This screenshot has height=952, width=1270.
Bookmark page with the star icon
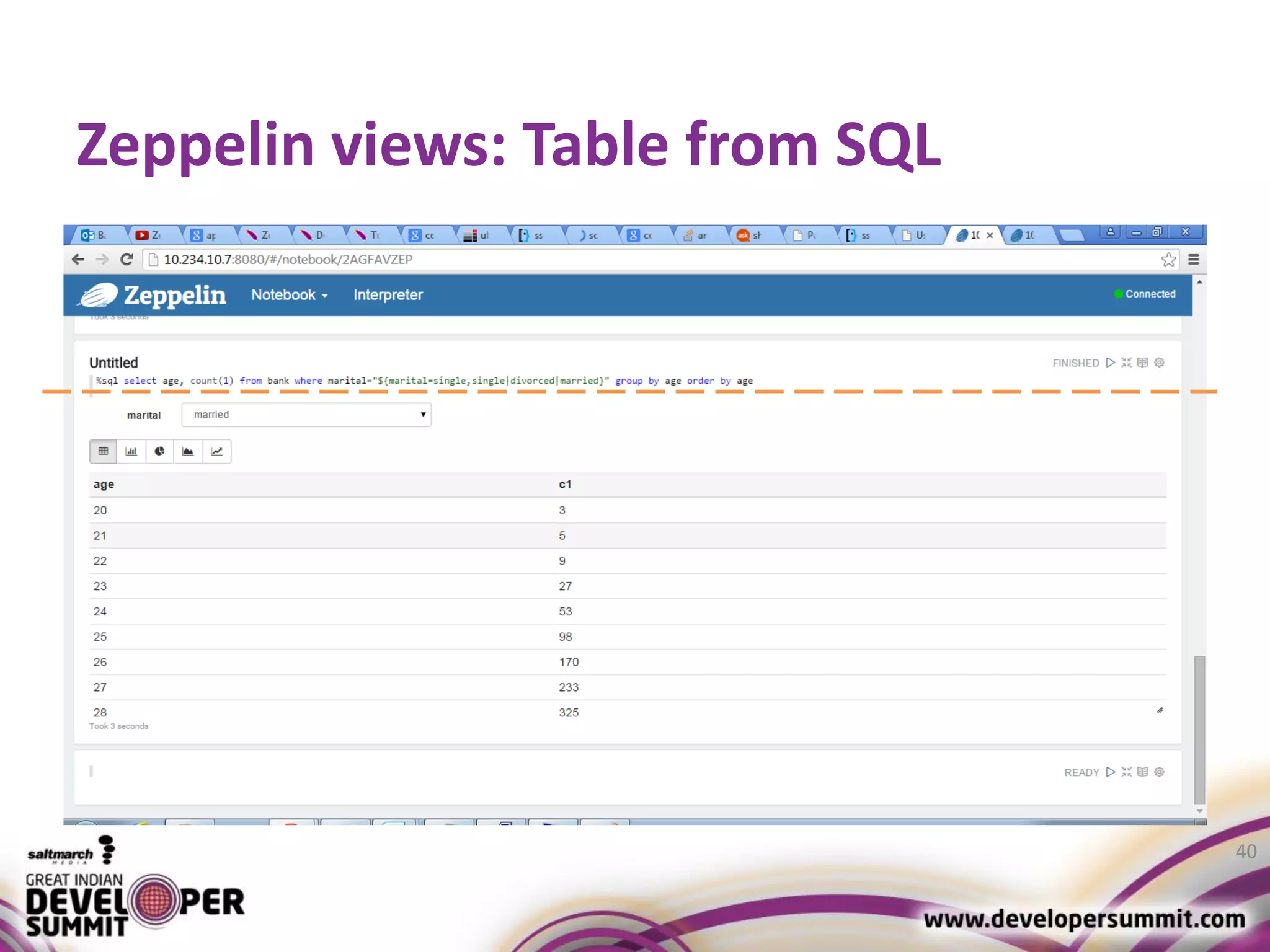1168,260
